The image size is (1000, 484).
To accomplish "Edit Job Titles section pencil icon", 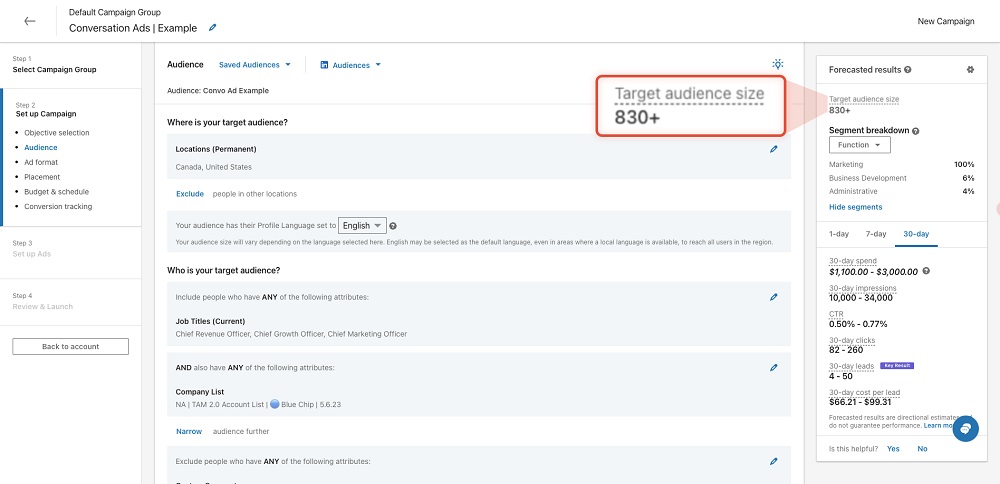I will pos(773,297).
